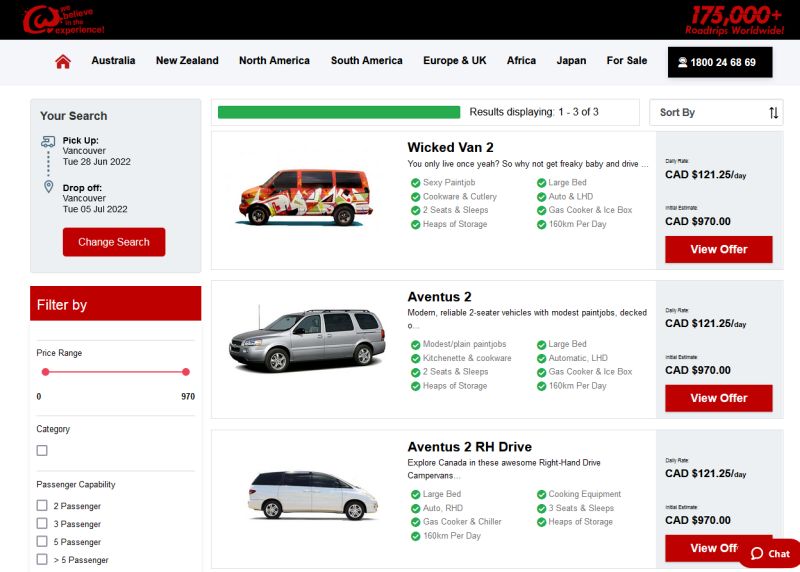Go to the home page icon
This screenshot has width=800, height=572.
(x=63, y=62)
